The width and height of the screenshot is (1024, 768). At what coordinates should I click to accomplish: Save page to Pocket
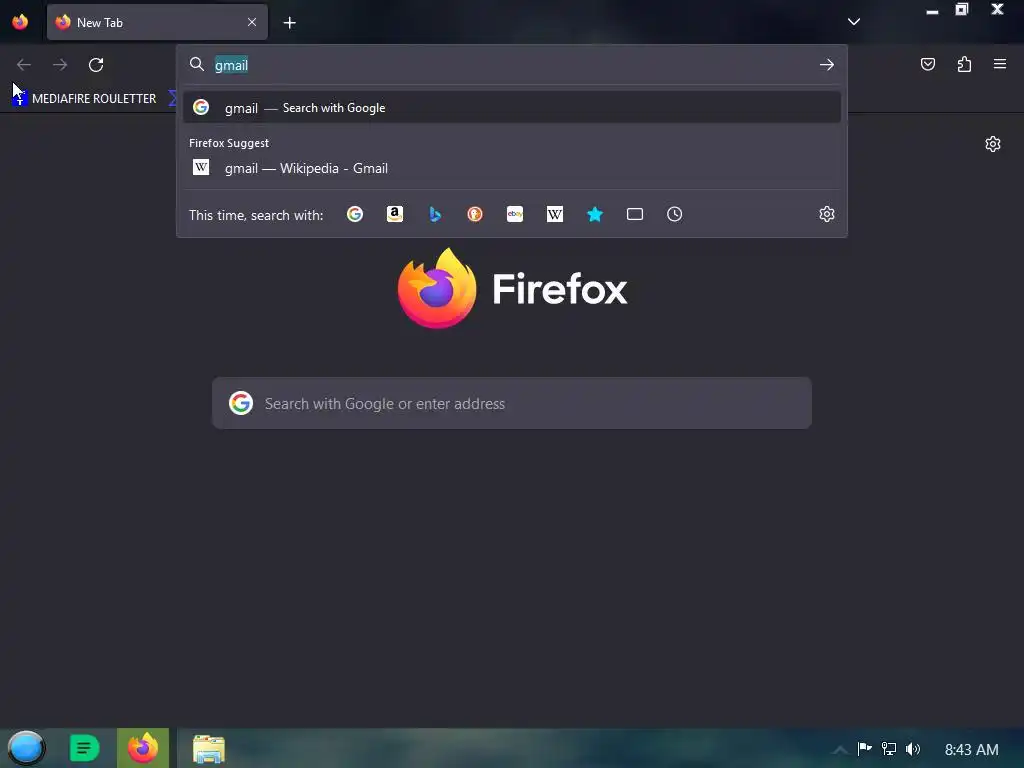[927, 64]
